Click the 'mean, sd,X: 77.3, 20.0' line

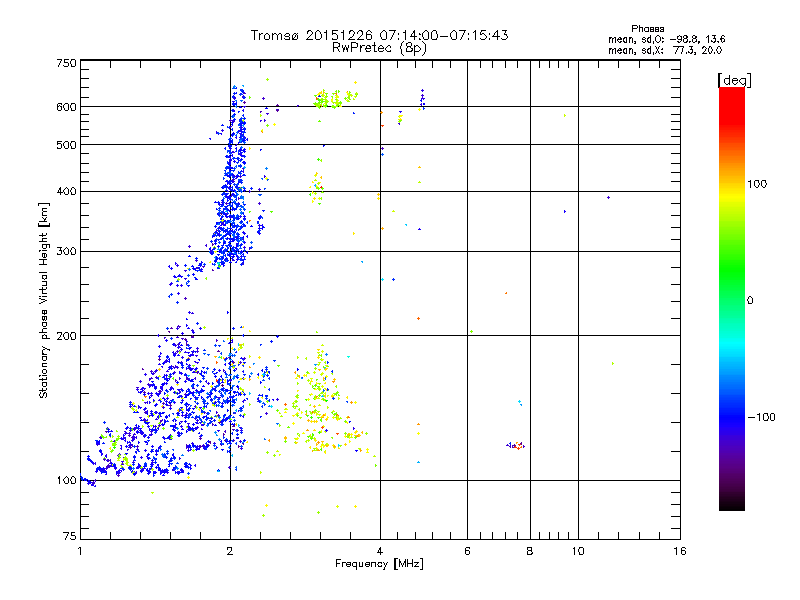pyautogui.click(x=665, y=50)
